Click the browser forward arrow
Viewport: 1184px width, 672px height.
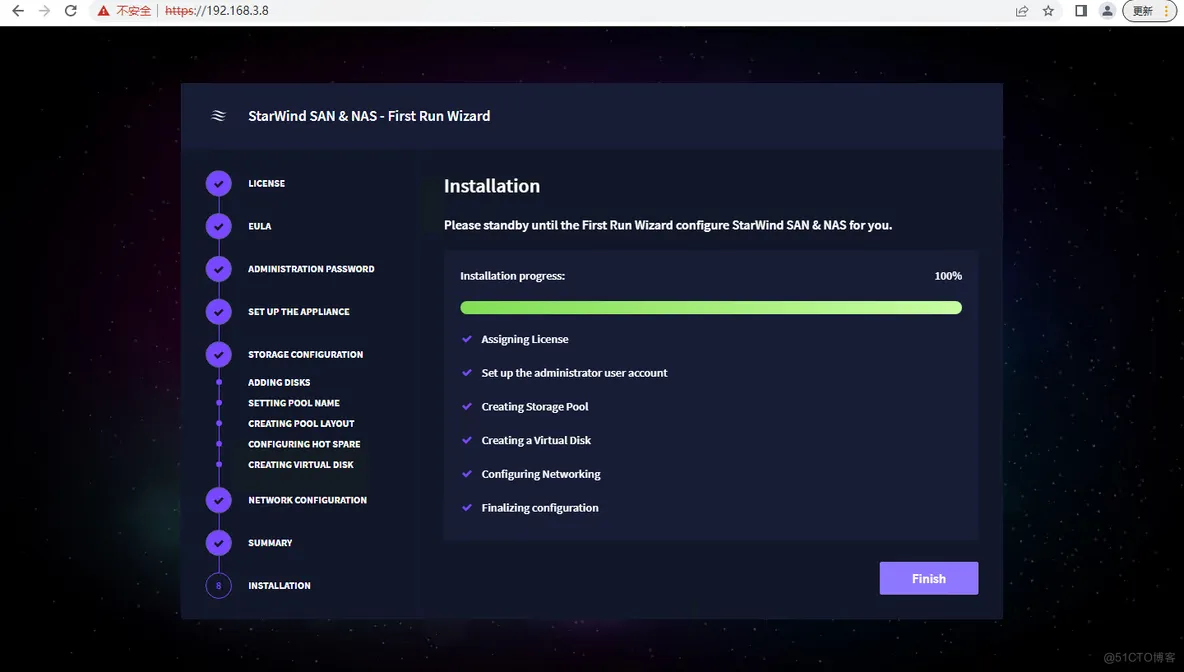45,11
